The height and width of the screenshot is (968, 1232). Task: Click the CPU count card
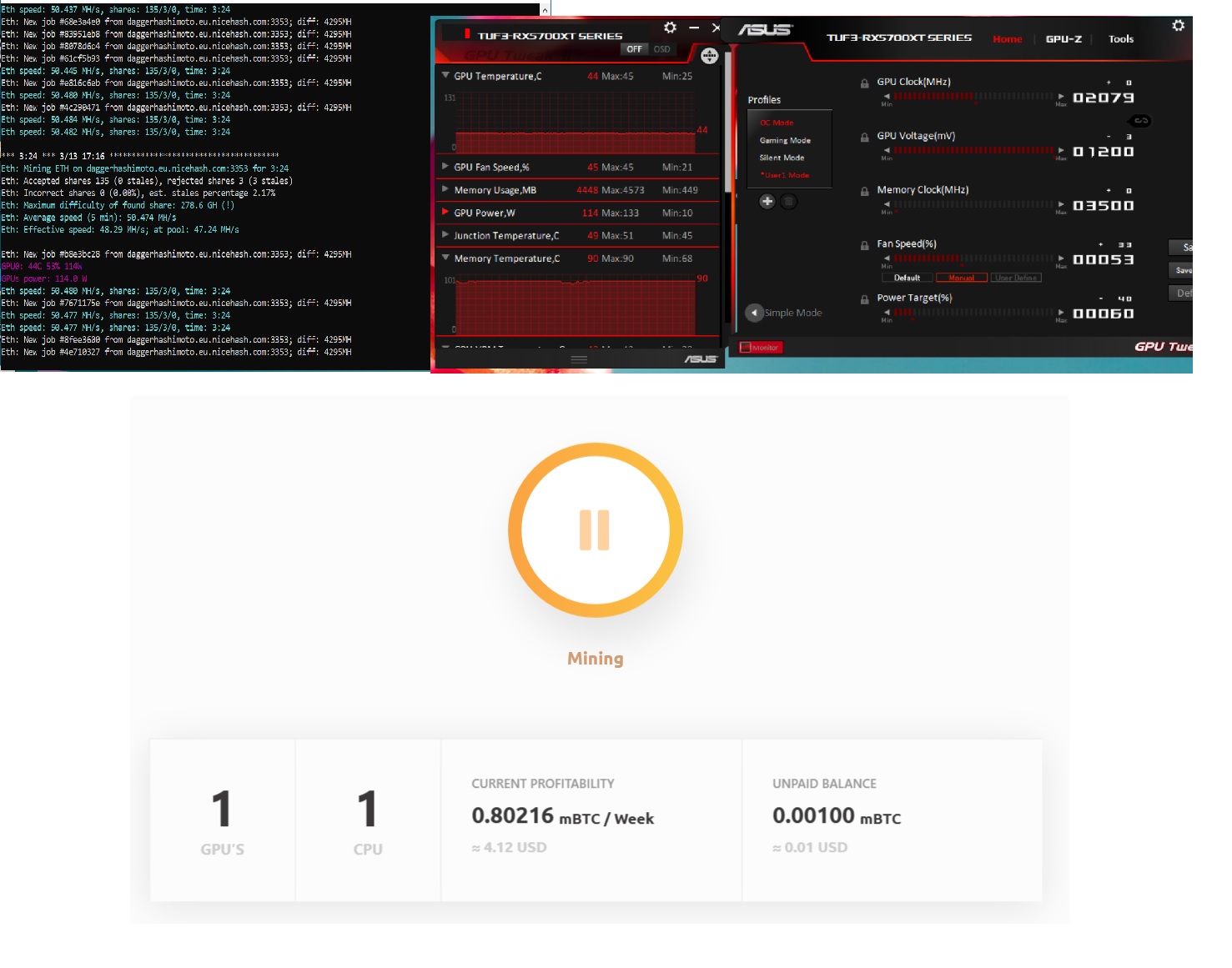[x=368, y=820]
